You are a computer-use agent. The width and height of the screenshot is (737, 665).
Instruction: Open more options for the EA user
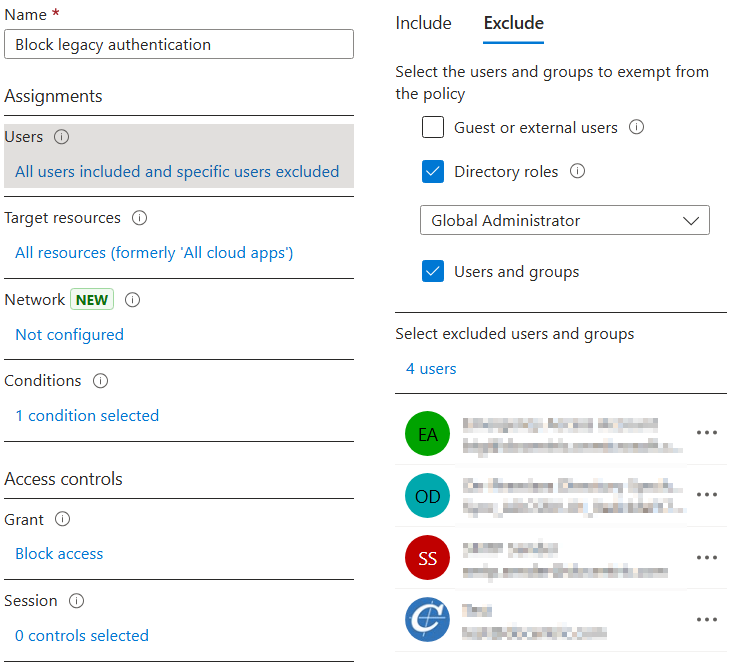pyautogui.click(x=707, y=433)
